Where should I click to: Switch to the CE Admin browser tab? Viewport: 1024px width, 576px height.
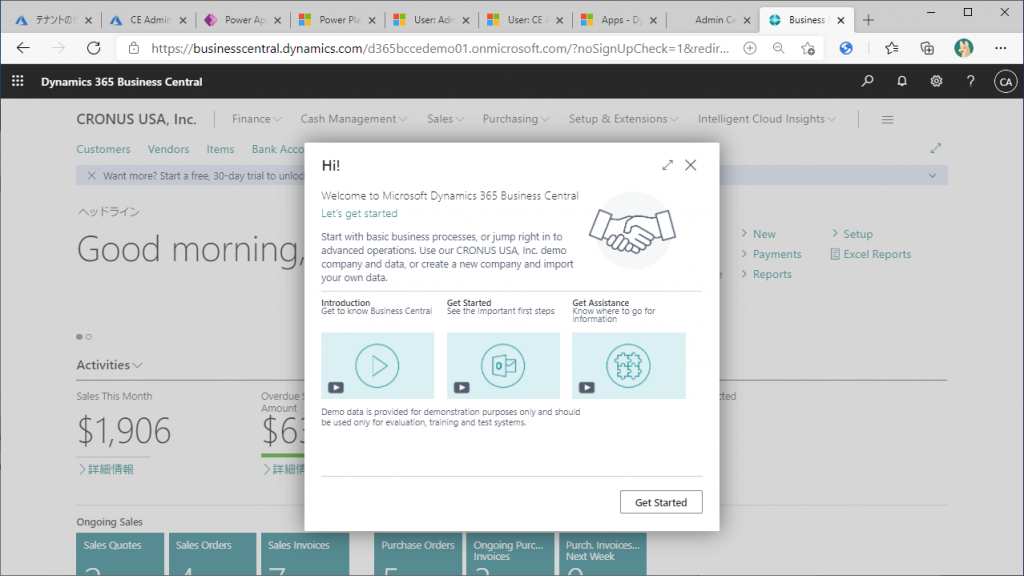[150, 20]
